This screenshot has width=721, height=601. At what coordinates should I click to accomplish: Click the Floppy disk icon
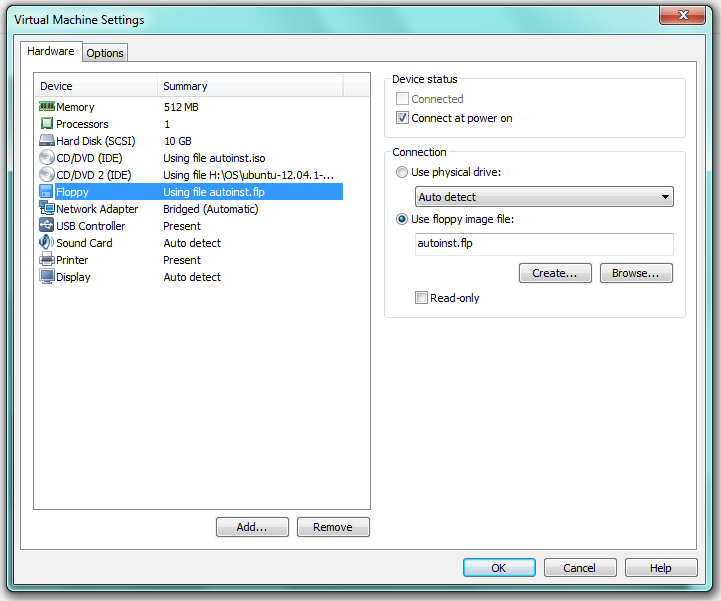(46, 192)
